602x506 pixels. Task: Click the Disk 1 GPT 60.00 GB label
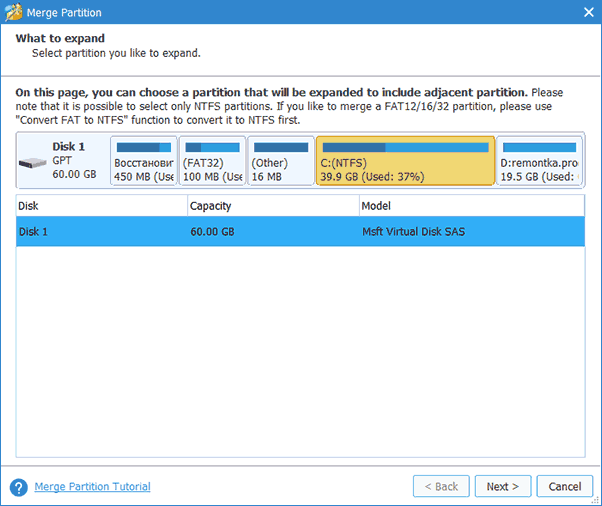click(74, 160)
